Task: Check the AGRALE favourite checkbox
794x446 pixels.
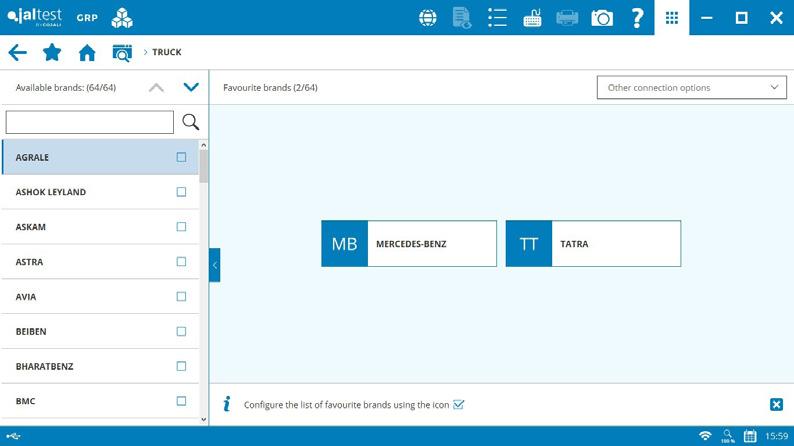Action: [181, 157]
